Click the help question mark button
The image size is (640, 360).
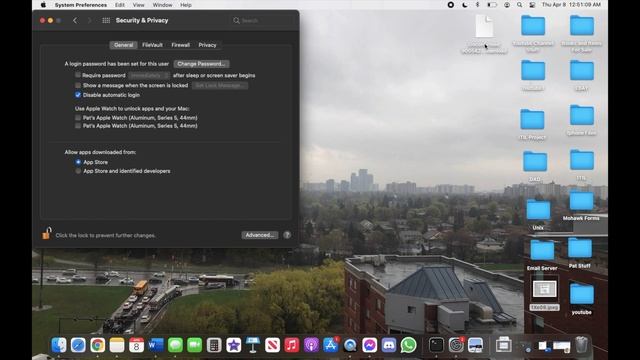pyautogui.click(x=287, y=235)
